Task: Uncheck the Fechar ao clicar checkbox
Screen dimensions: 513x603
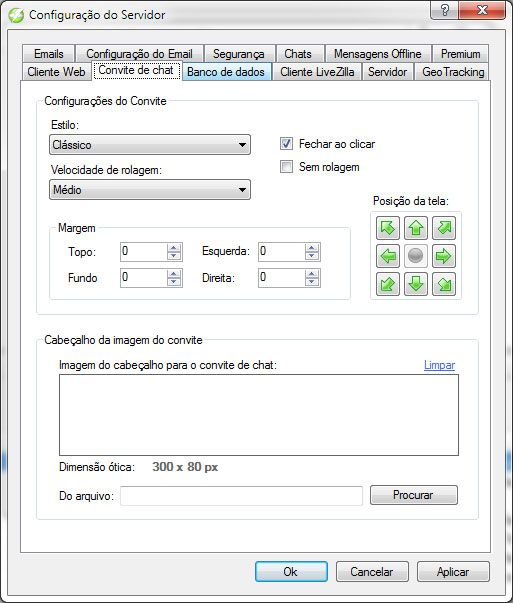Action: point(286,144)
